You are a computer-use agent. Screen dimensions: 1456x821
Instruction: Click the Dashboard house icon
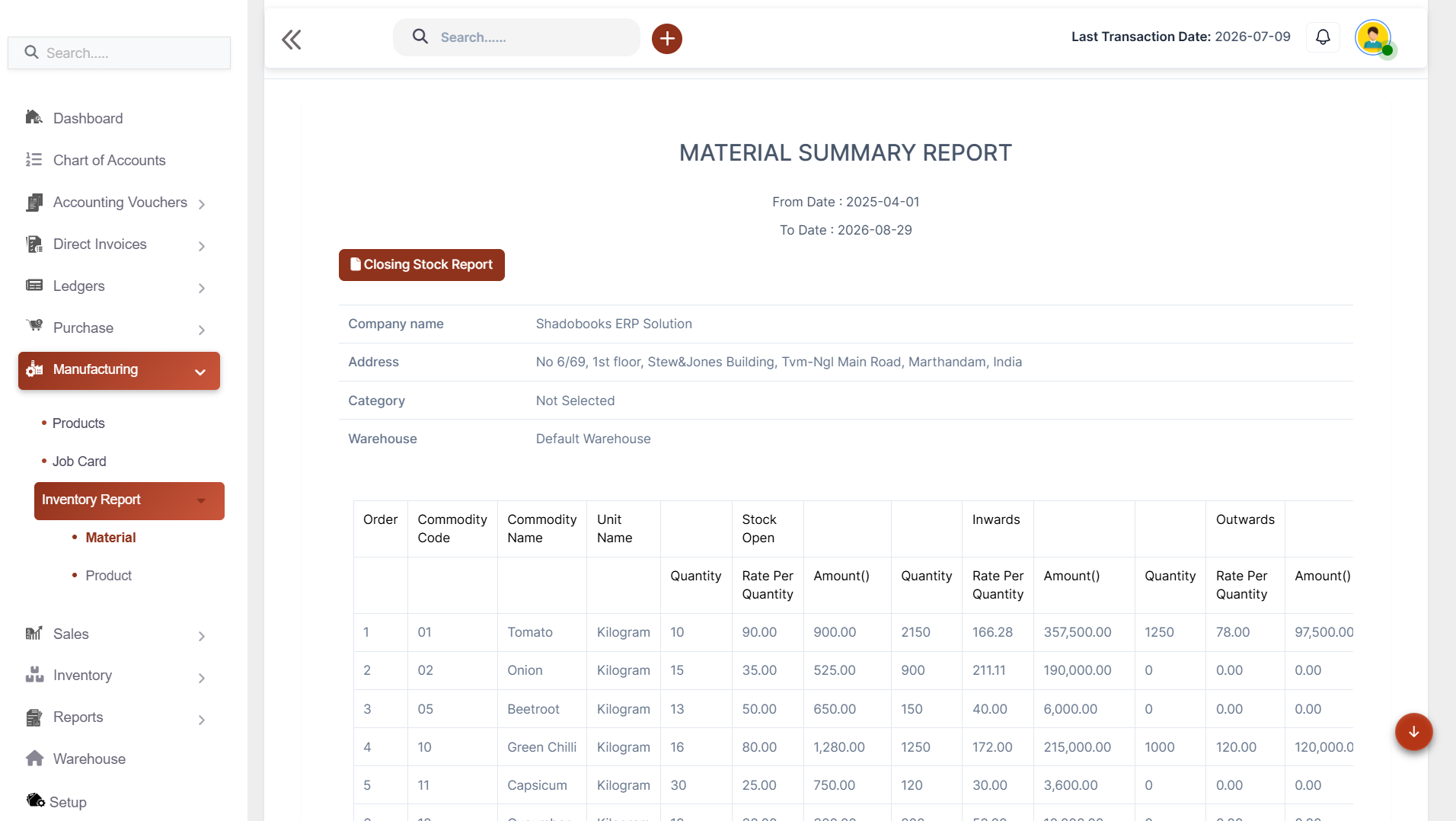coord(34,117)
